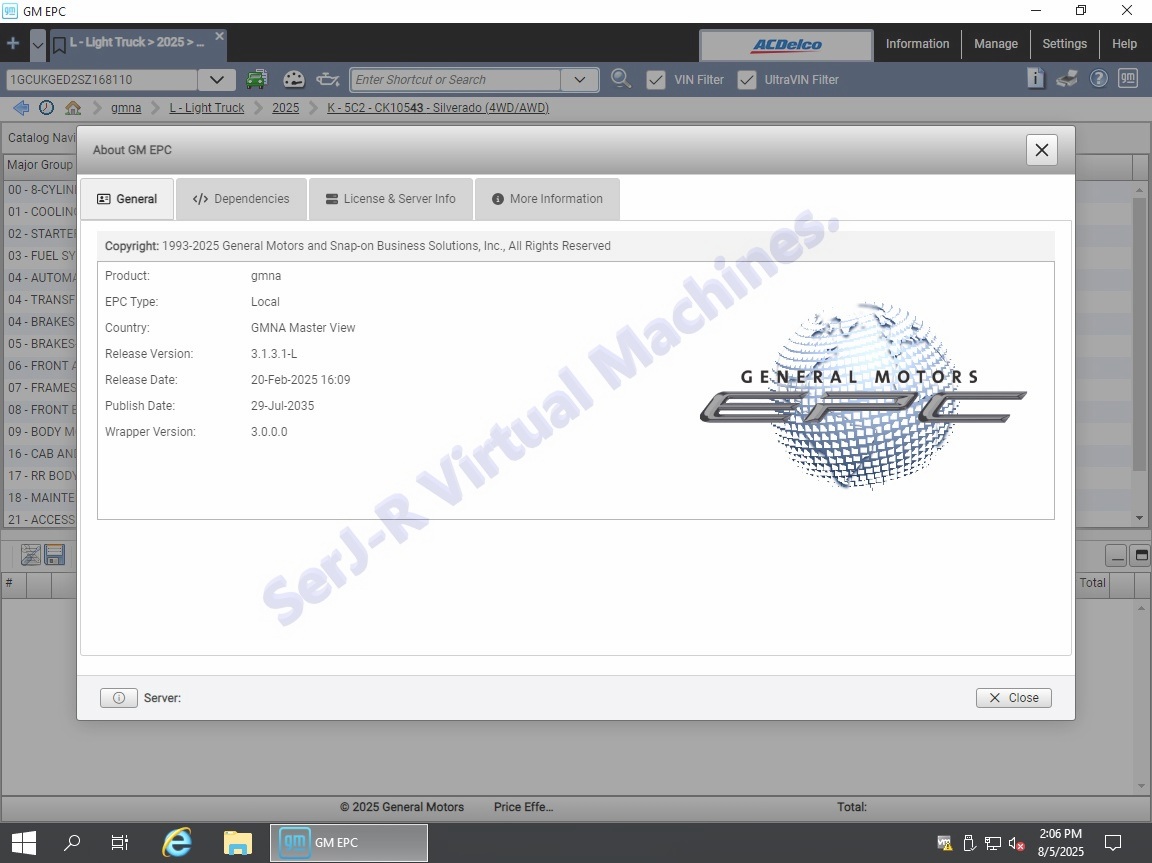
Task: Open the notification center icon
Action: 1113,842
